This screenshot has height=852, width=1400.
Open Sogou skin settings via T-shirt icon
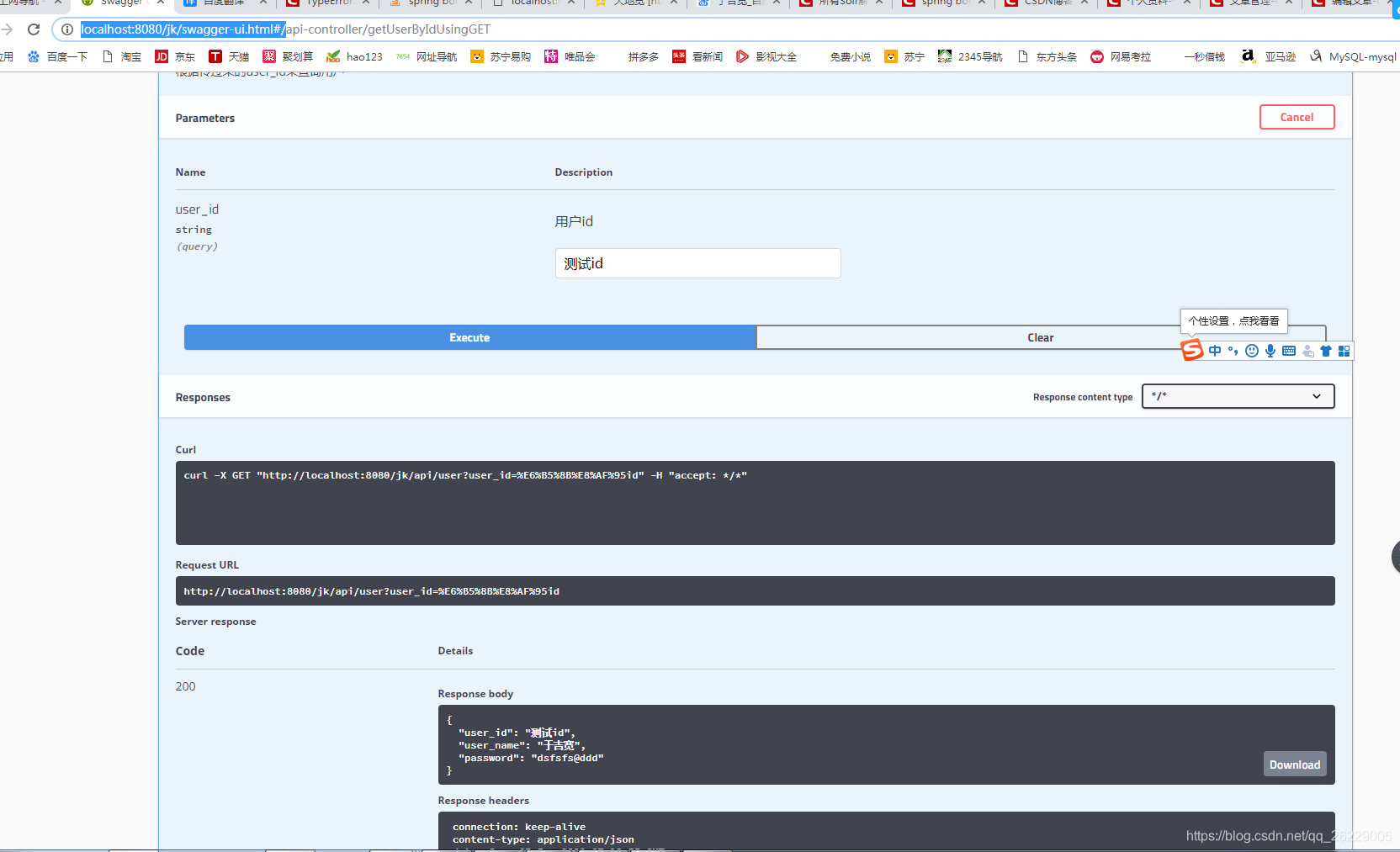pos(1326,351)
